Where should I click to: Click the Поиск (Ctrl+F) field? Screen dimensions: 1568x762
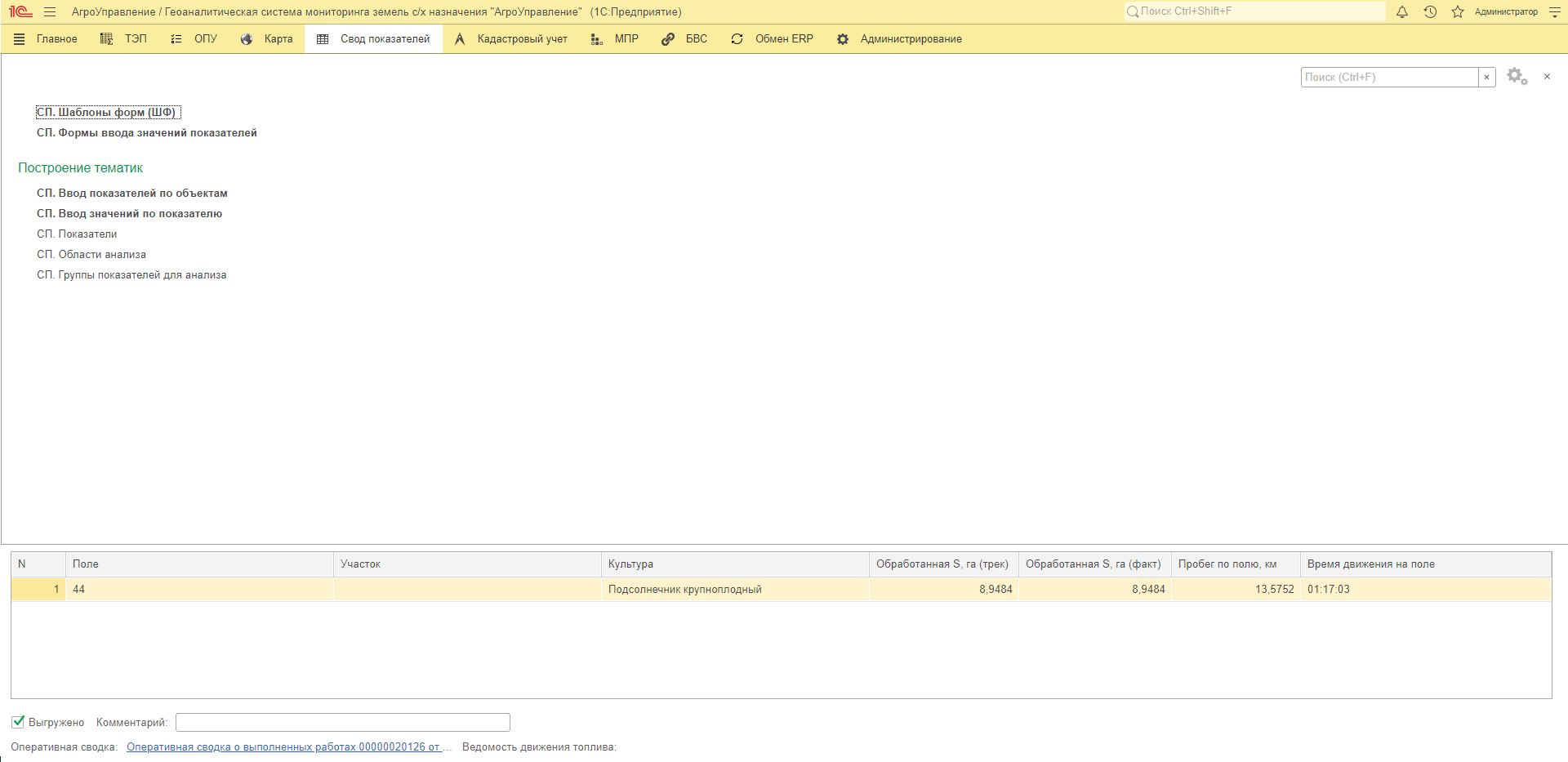(1389, 77)
